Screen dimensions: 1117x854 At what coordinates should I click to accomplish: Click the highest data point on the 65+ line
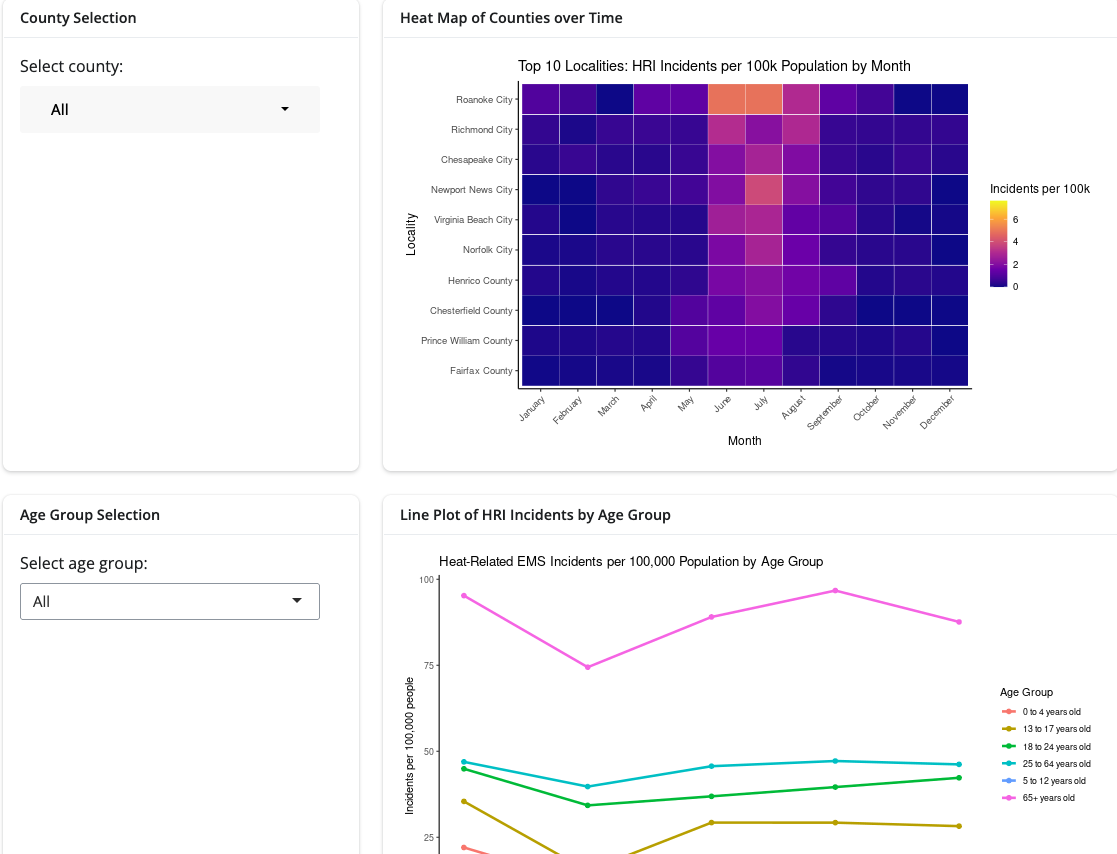(835, 591)
